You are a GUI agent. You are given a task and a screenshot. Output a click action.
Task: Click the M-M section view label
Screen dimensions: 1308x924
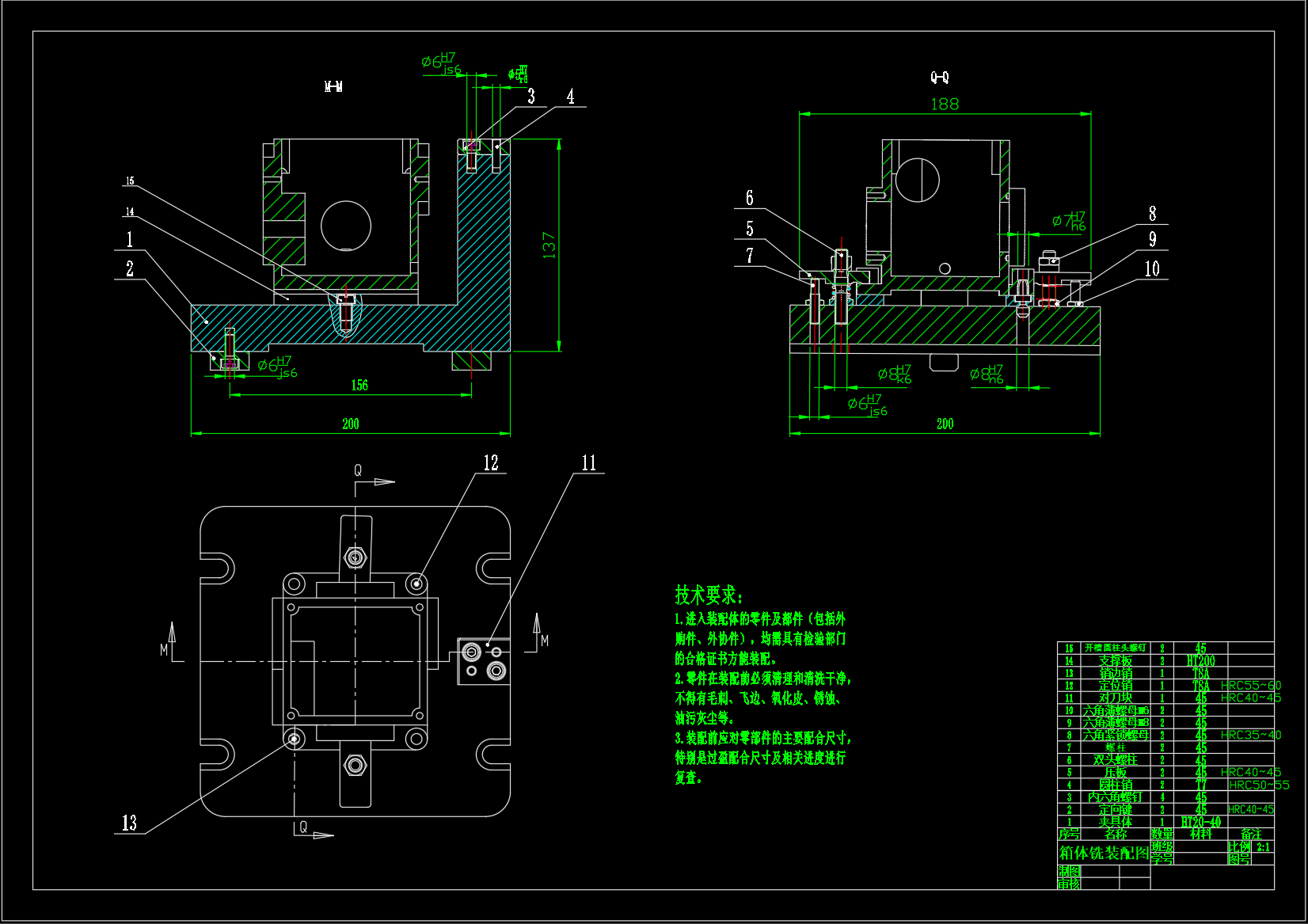(x=333, y=86)
